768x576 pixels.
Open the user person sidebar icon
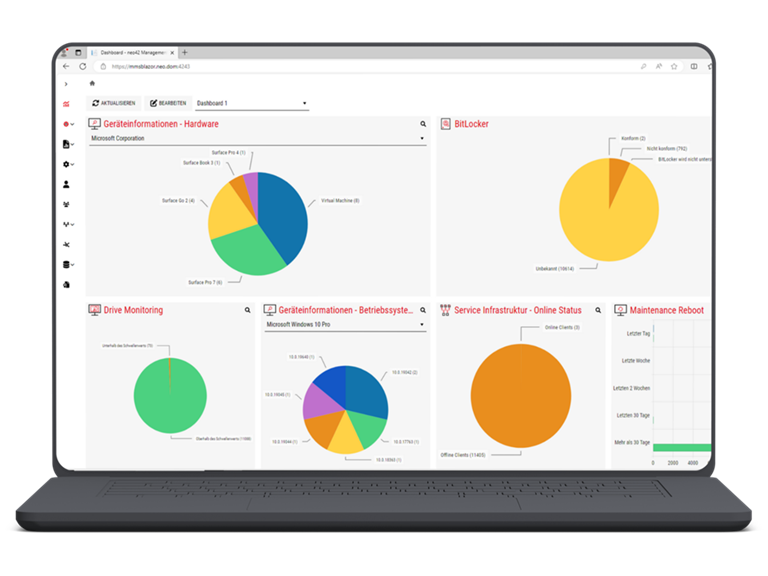click(x=66, y=184)
